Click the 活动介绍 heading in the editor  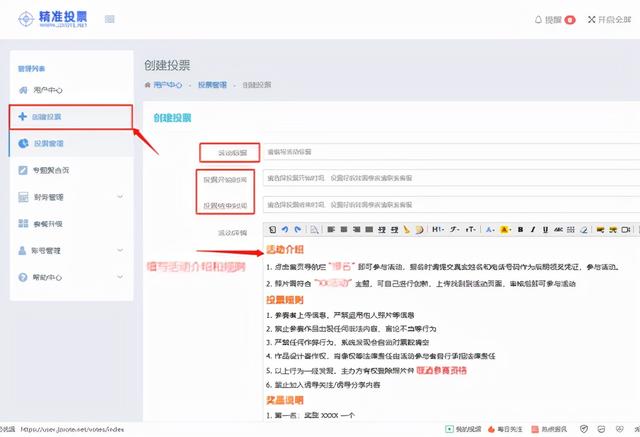point(285,249)
